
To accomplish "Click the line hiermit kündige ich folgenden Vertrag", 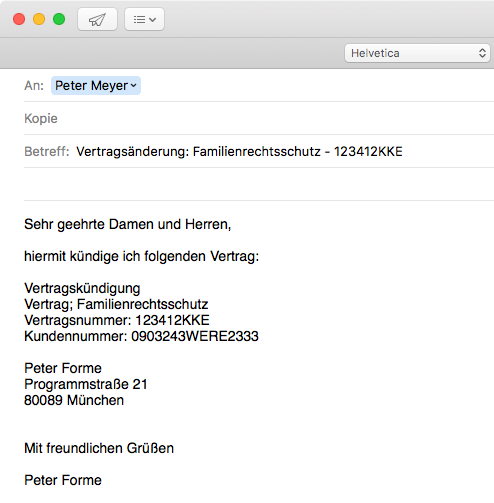I will point(141,256).
